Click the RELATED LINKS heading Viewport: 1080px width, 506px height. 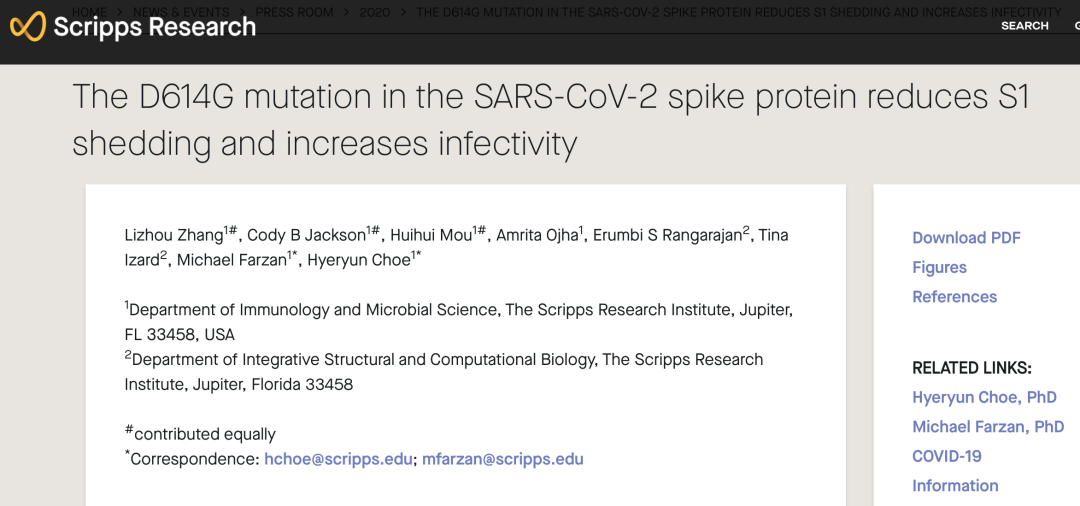tap(971, 368)
